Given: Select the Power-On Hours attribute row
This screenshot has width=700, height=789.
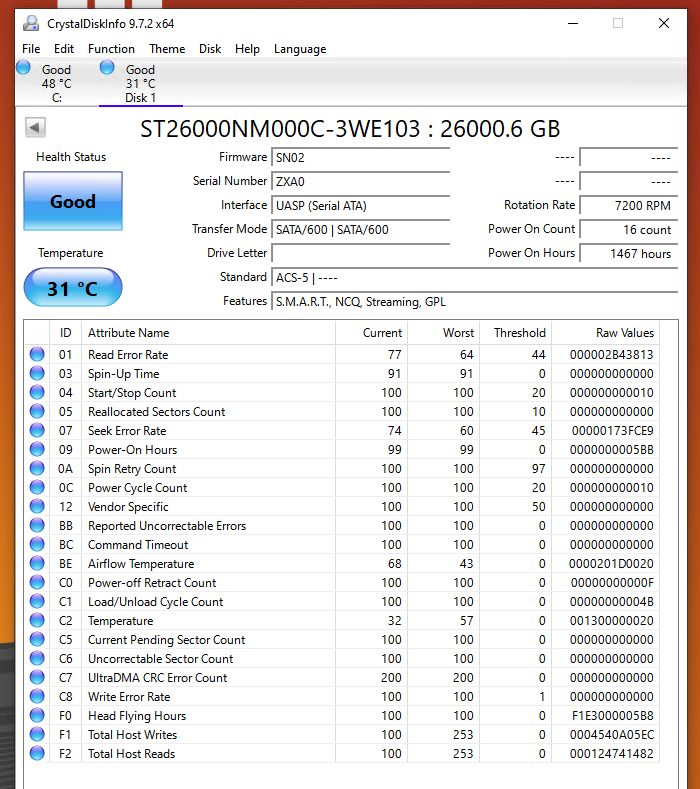Looking at the screenshot, I should [132, 449].
